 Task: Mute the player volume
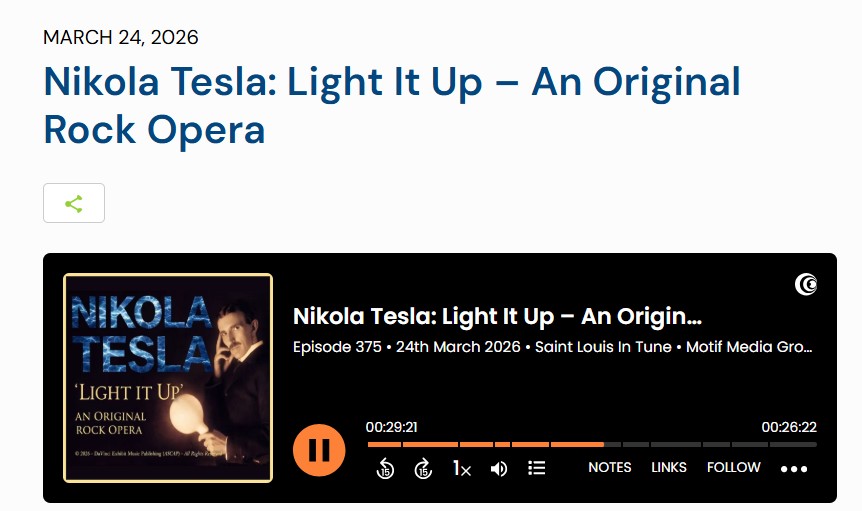coord(499,468)
